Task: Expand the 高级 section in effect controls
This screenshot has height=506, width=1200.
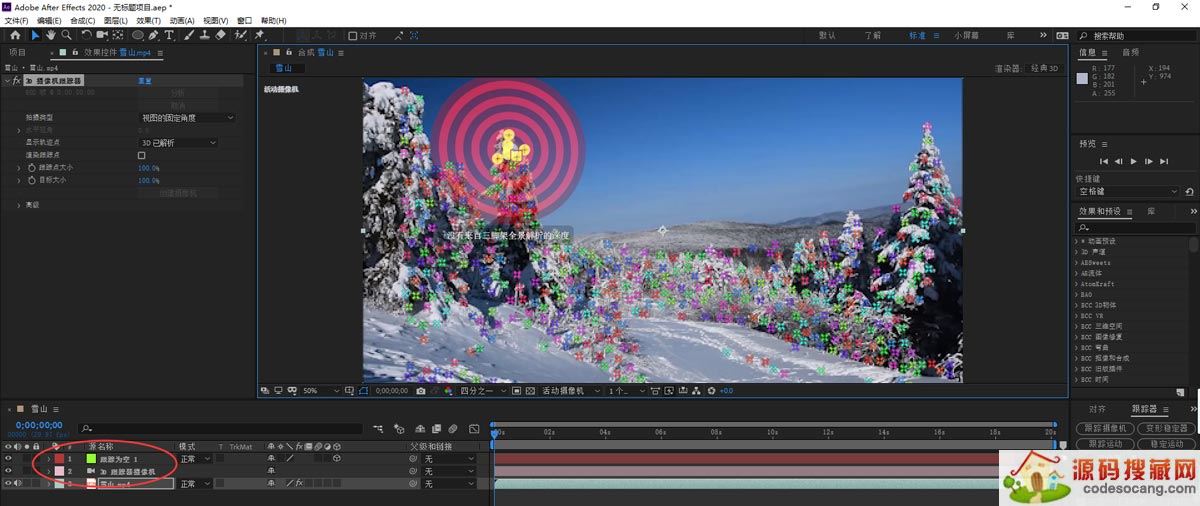Action: [18, 205]
